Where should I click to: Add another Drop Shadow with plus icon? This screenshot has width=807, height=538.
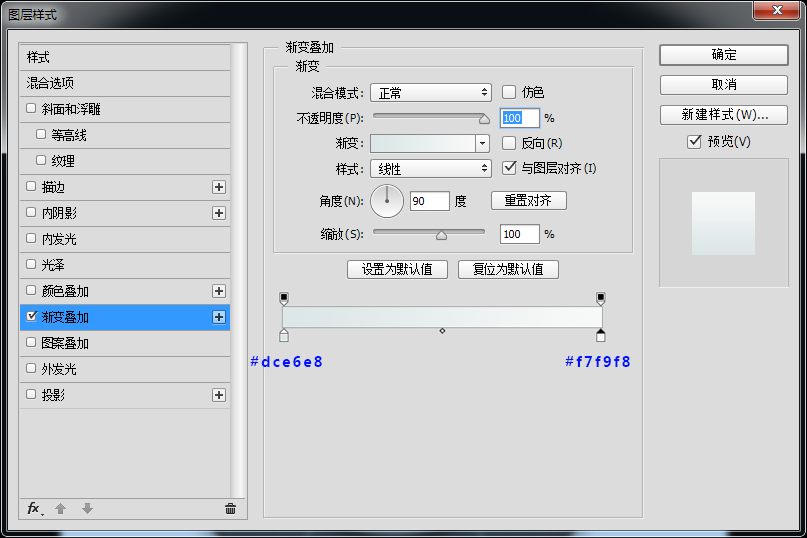coord(219,395)
